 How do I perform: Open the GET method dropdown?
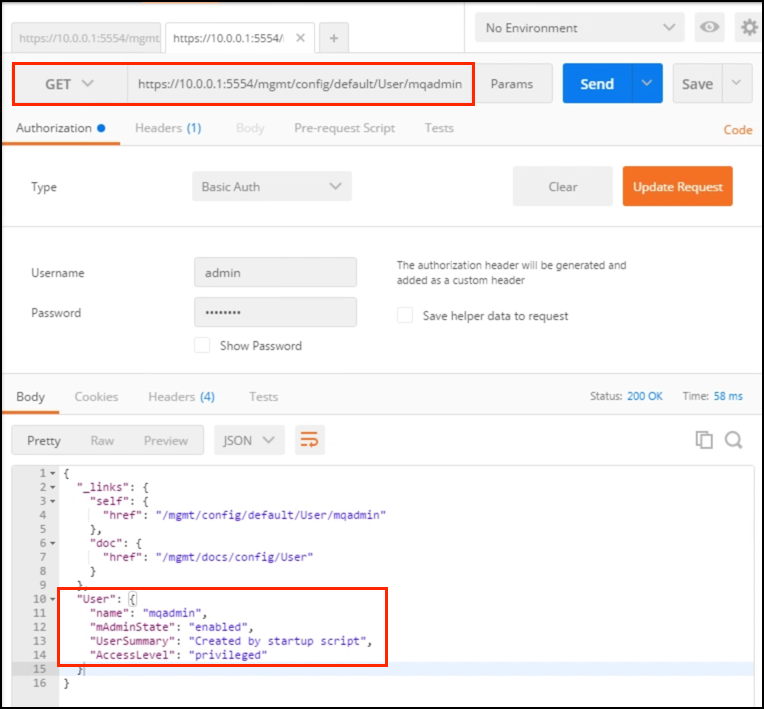tap(70, 84)
